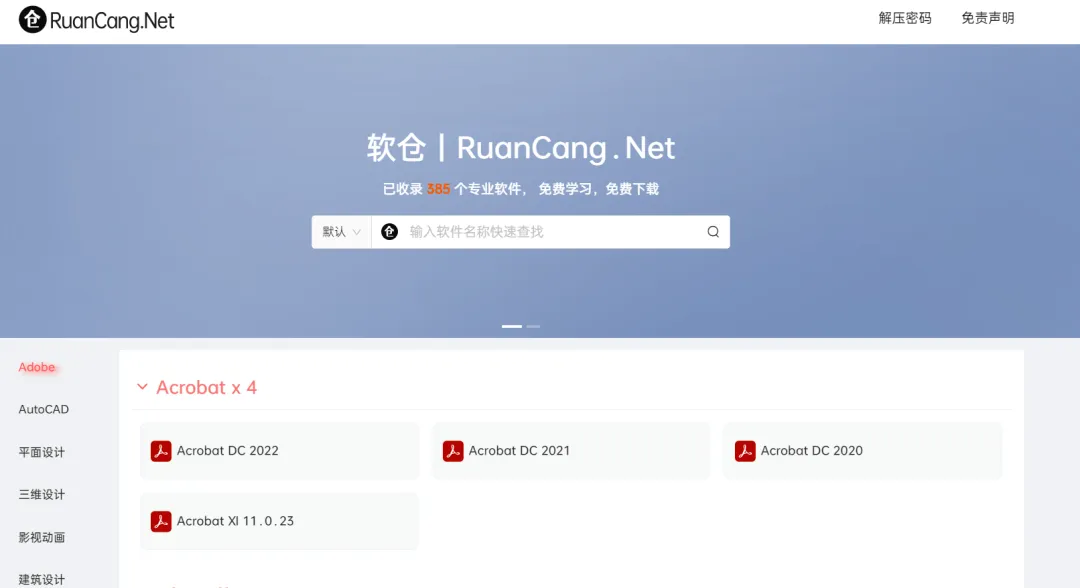Click the Acrobat XI 11.0.23 PDF icon
This screenshot has height=588, width=1080.
[160, 521]
